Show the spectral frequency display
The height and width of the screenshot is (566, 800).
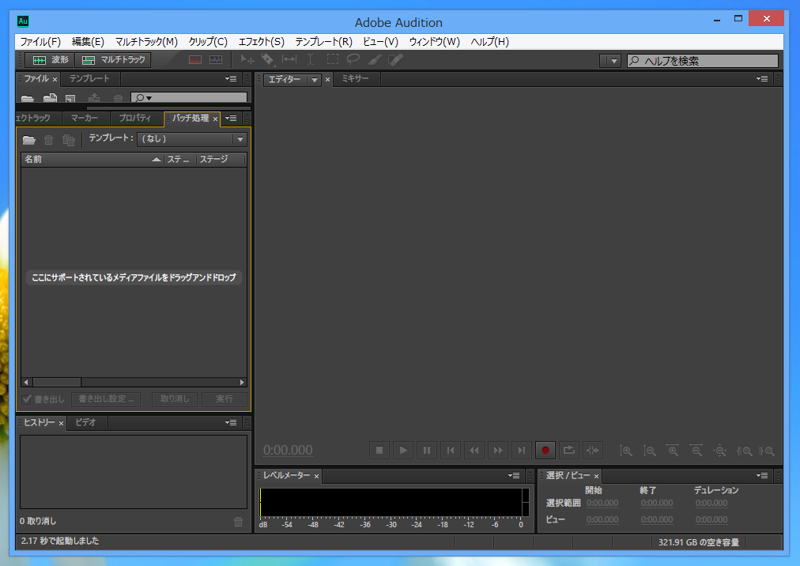point(195,60)
